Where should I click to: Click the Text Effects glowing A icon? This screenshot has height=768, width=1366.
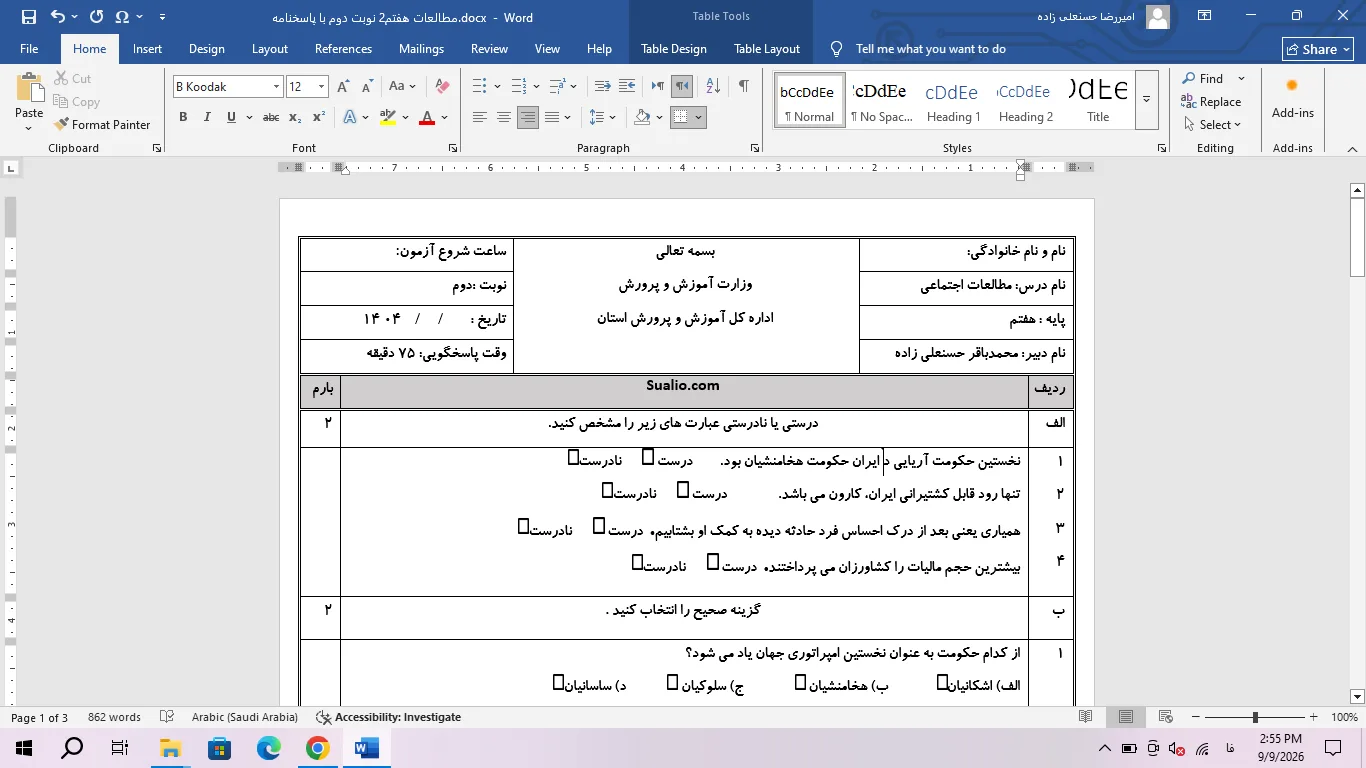(350, 117)
